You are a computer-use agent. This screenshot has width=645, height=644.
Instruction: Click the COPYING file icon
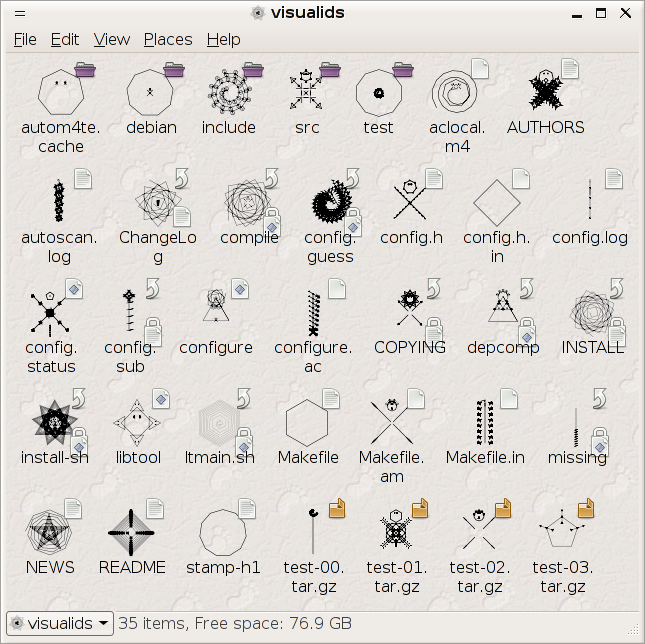point(410,307)
